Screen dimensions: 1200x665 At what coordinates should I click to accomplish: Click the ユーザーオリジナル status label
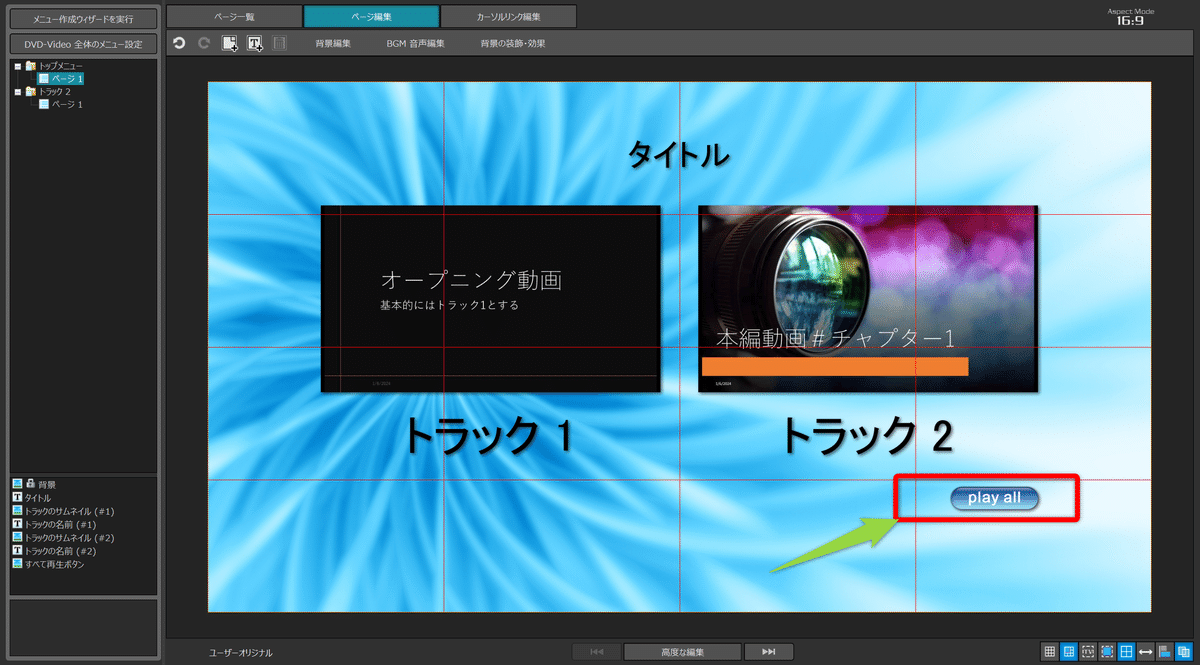[241, 653]
